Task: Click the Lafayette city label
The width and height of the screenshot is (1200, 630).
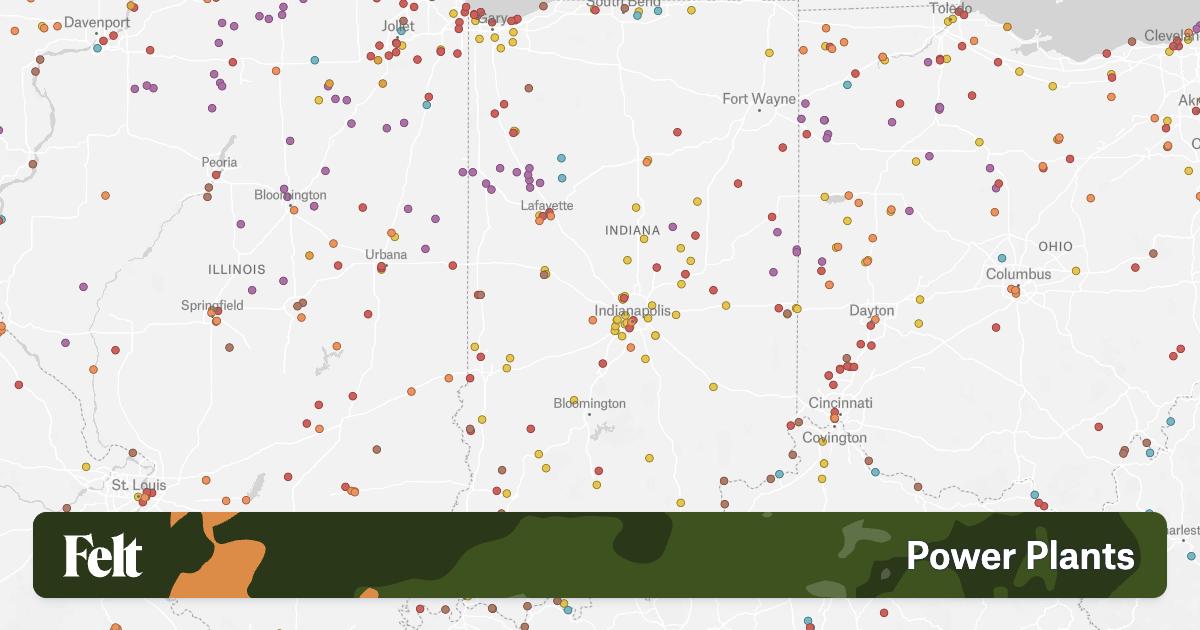Action: (547, 205)
